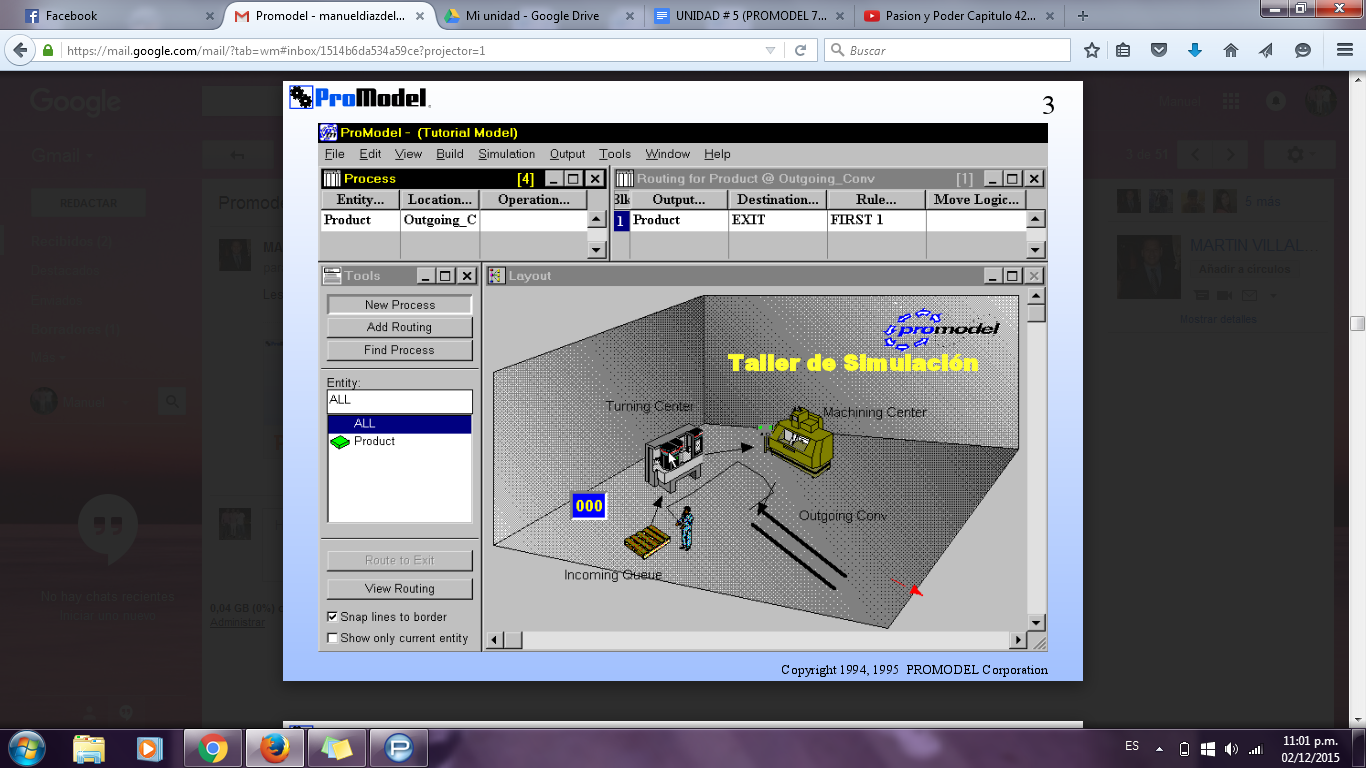Switch to Mi unidad Google Drive tab
This screenshot has height=768, width=1366.
(x=539, y=16)
